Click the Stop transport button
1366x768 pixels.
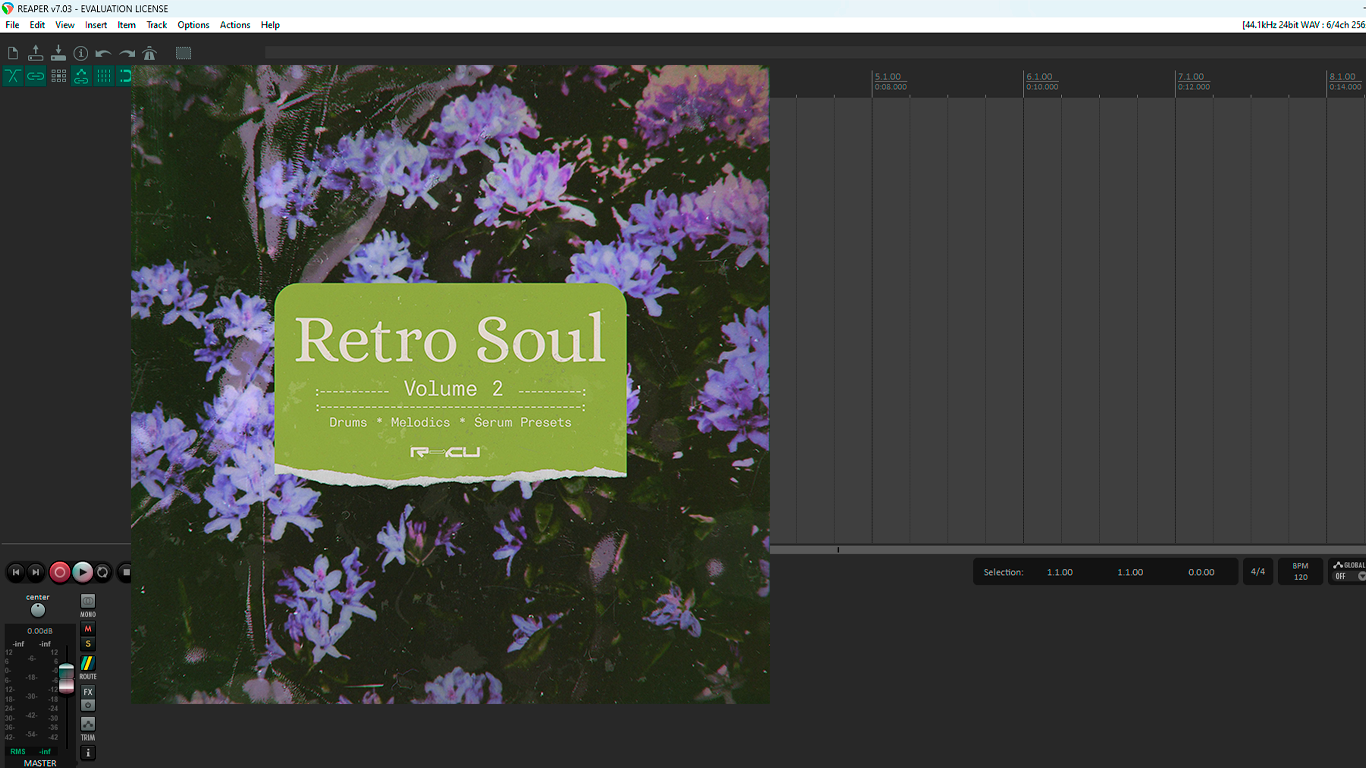pyautogui.click(x=125, y=572)
